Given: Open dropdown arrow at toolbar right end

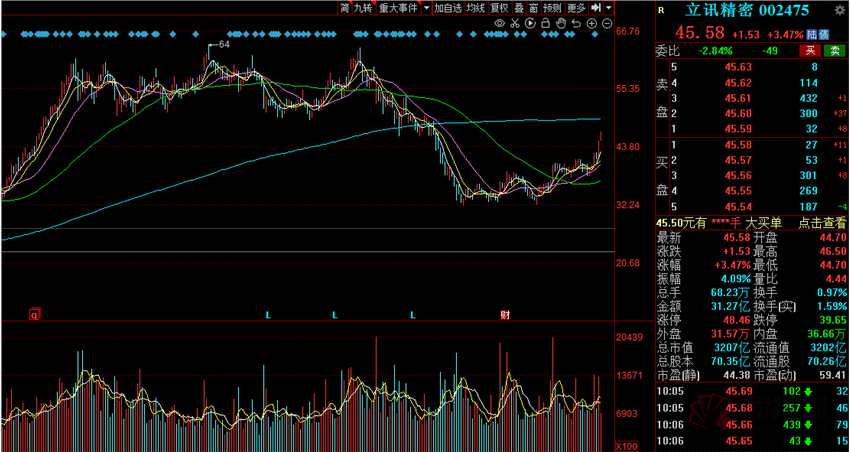Looking at the screenshot, I should coord(609,8).
